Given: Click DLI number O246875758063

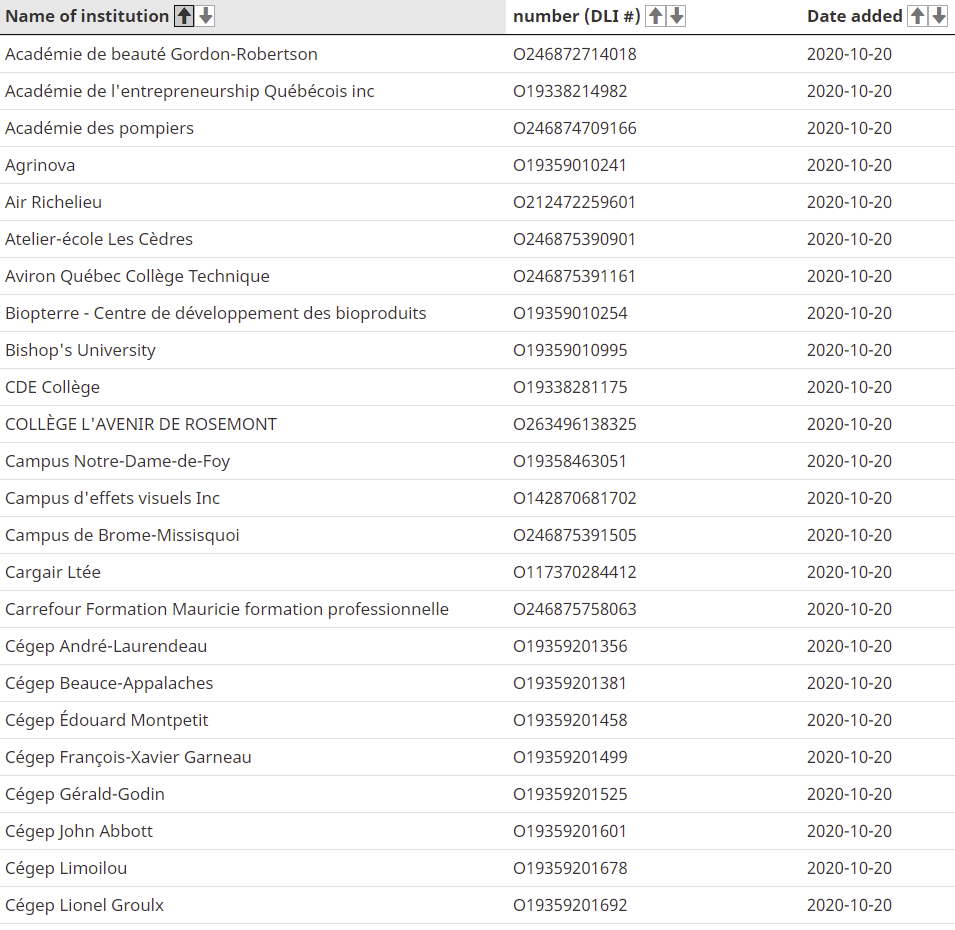Looking at the screenshot, I should pos(574,610).
